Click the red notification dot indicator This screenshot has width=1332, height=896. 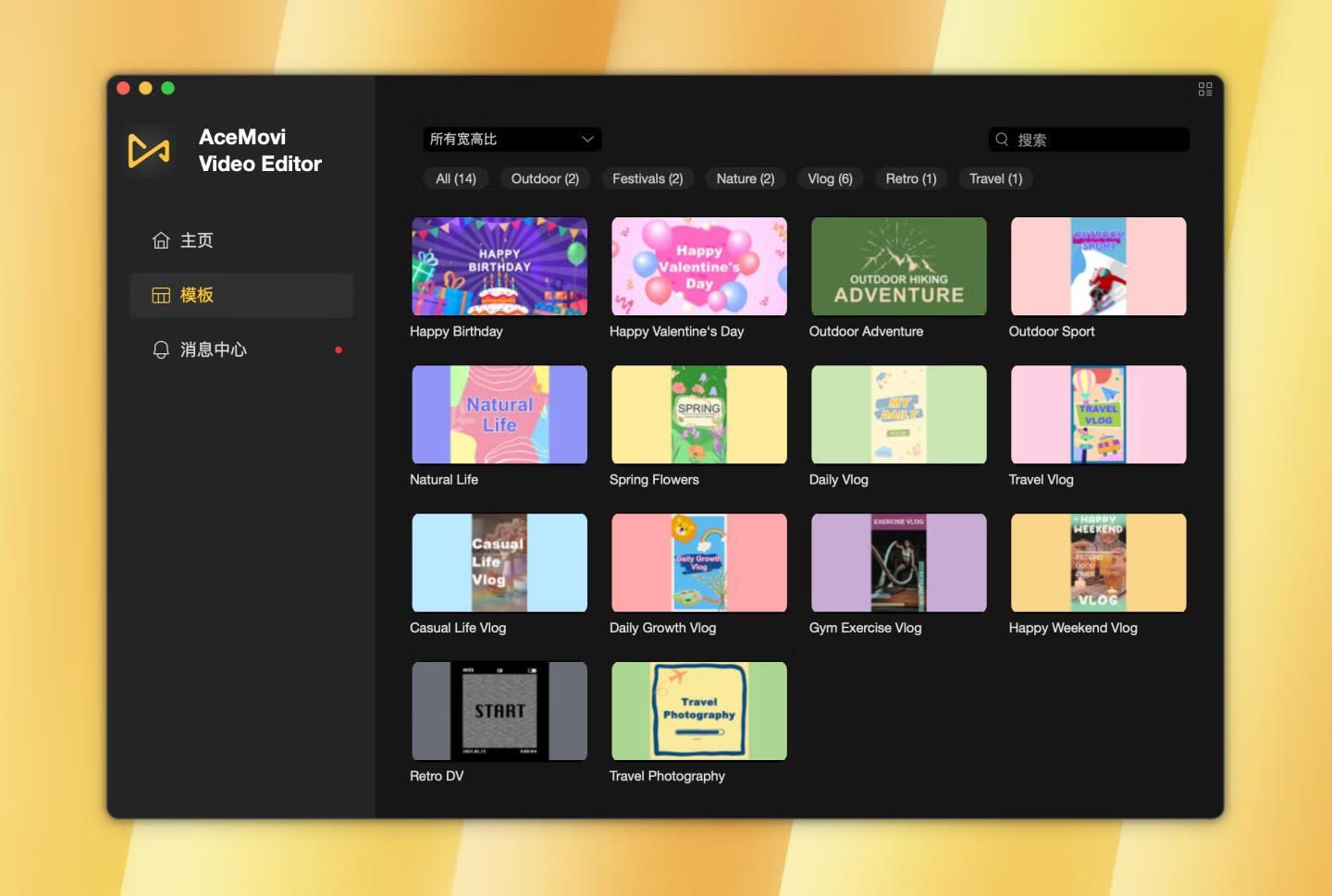point(339,350)
